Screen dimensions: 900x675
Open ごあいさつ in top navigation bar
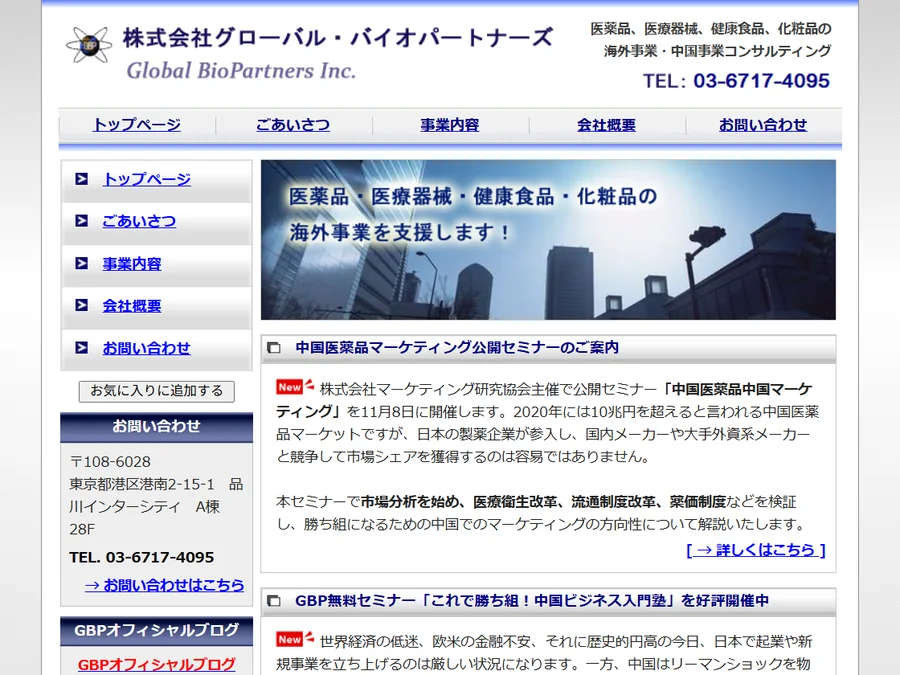click(x=293, y=125)
